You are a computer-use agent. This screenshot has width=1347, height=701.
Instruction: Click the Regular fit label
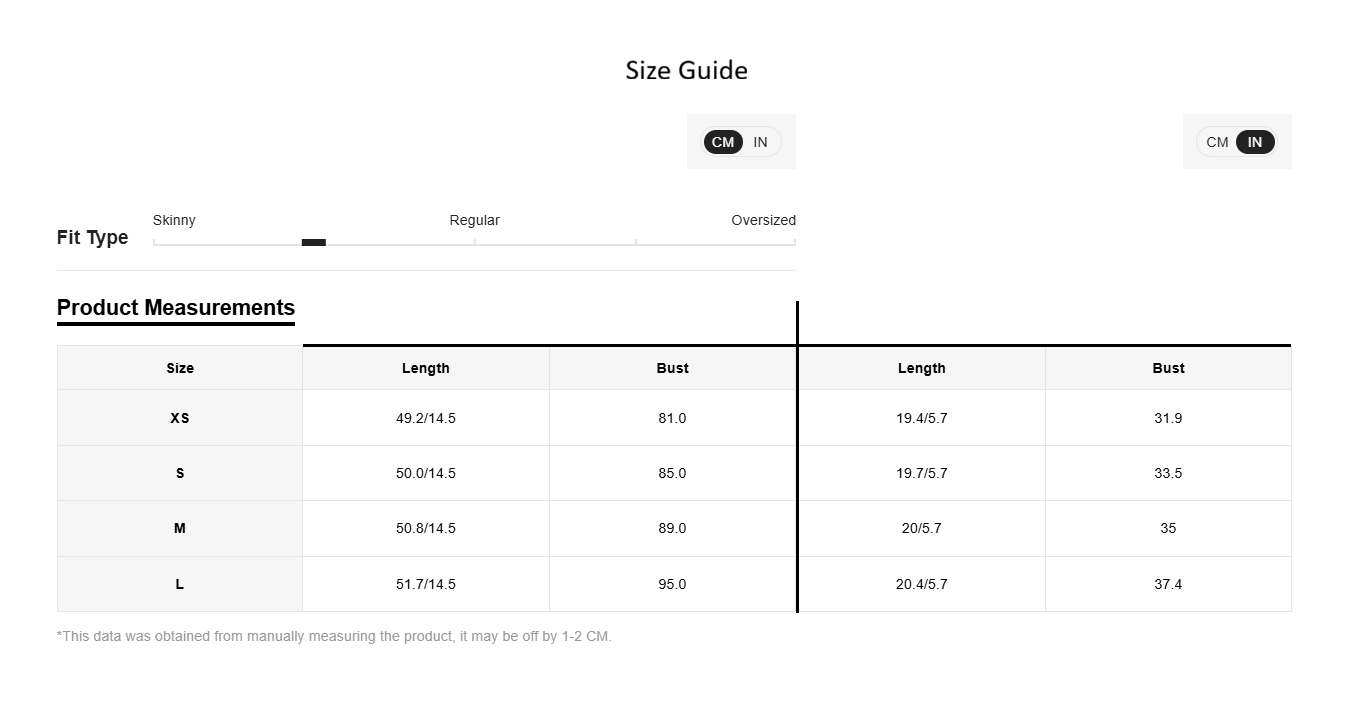click(x=474, y=220)
